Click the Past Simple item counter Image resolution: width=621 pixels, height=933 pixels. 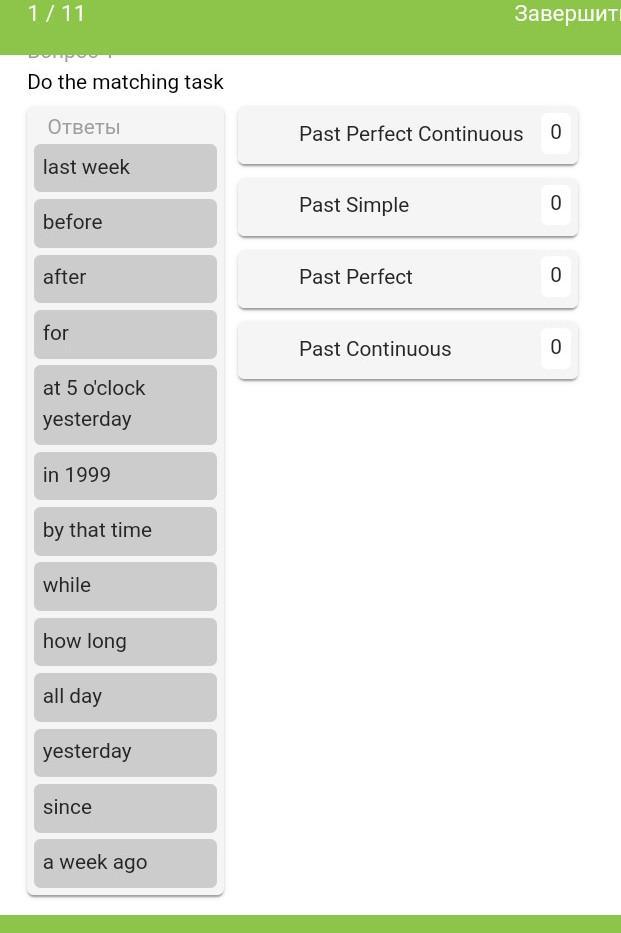coord(556,204)
